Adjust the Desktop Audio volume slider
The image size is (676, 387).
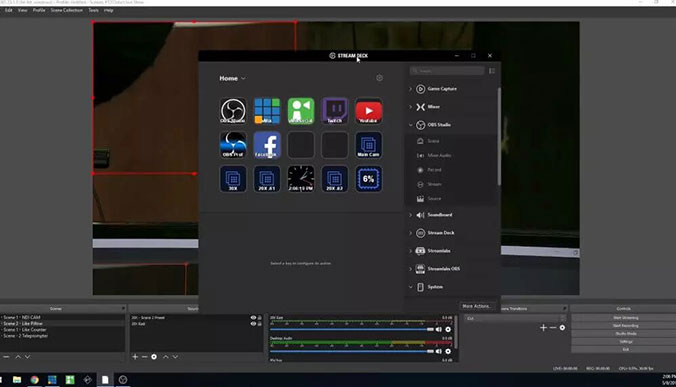352,351
